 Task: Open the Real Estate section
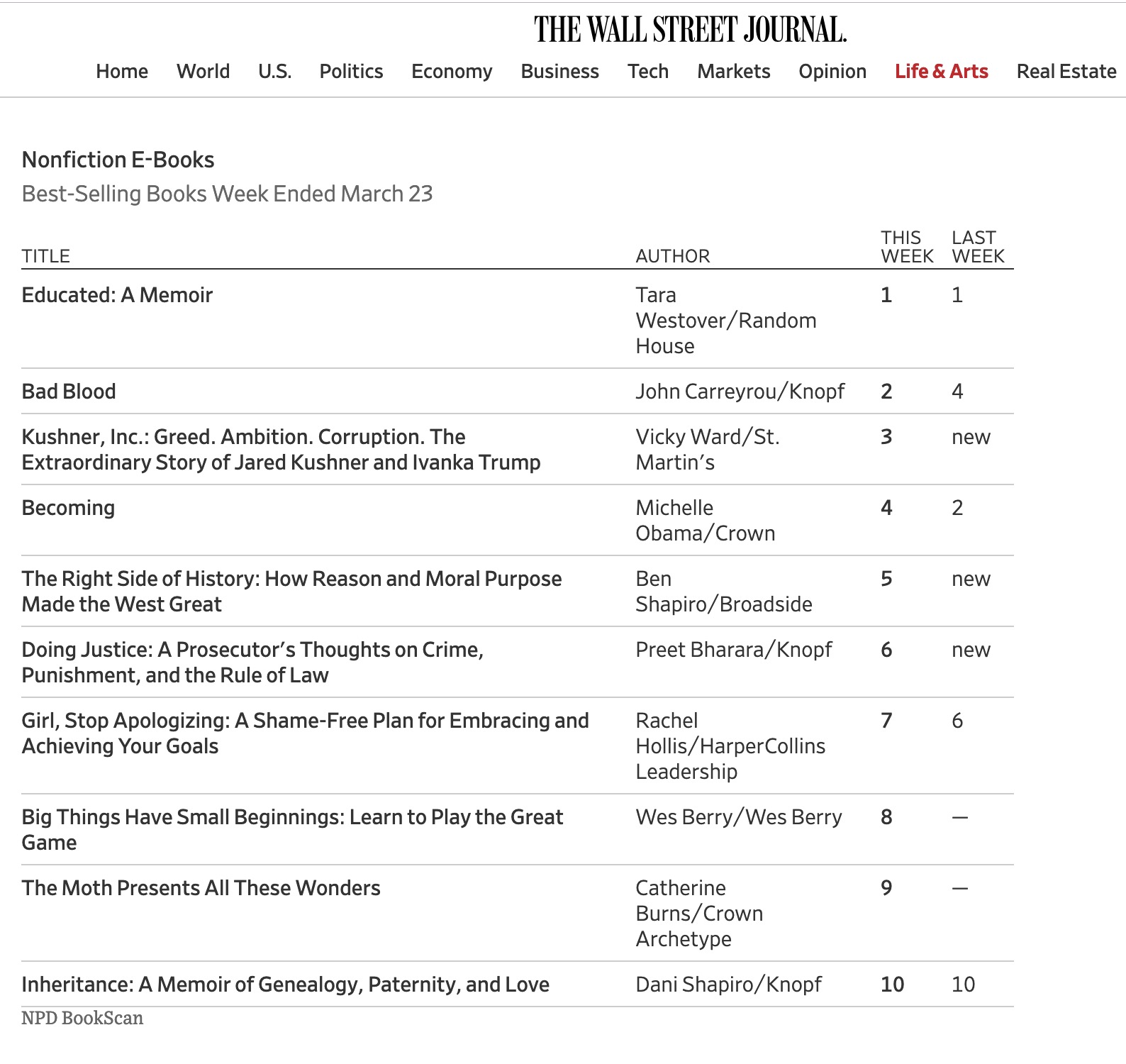[1066, 72]
